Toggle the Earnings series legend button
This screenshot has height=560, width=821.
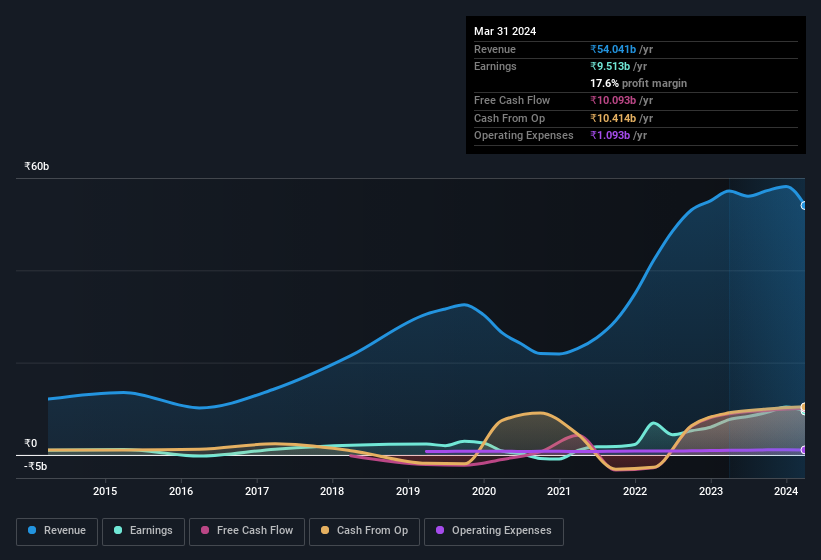pyautogui.click(x=143, y=531)
